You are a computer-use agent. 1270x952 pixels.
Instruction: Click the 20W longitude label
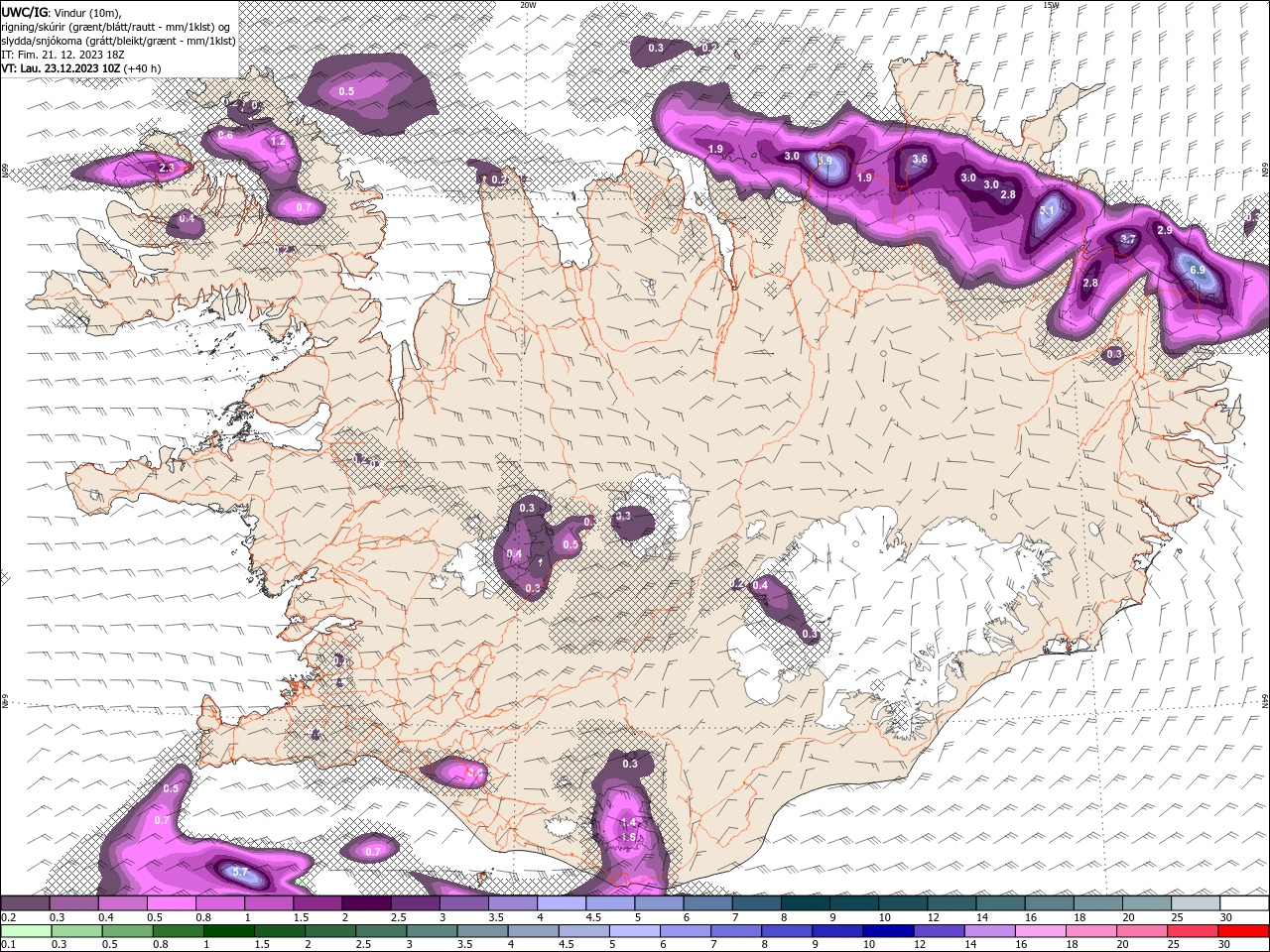pos(528,5)
